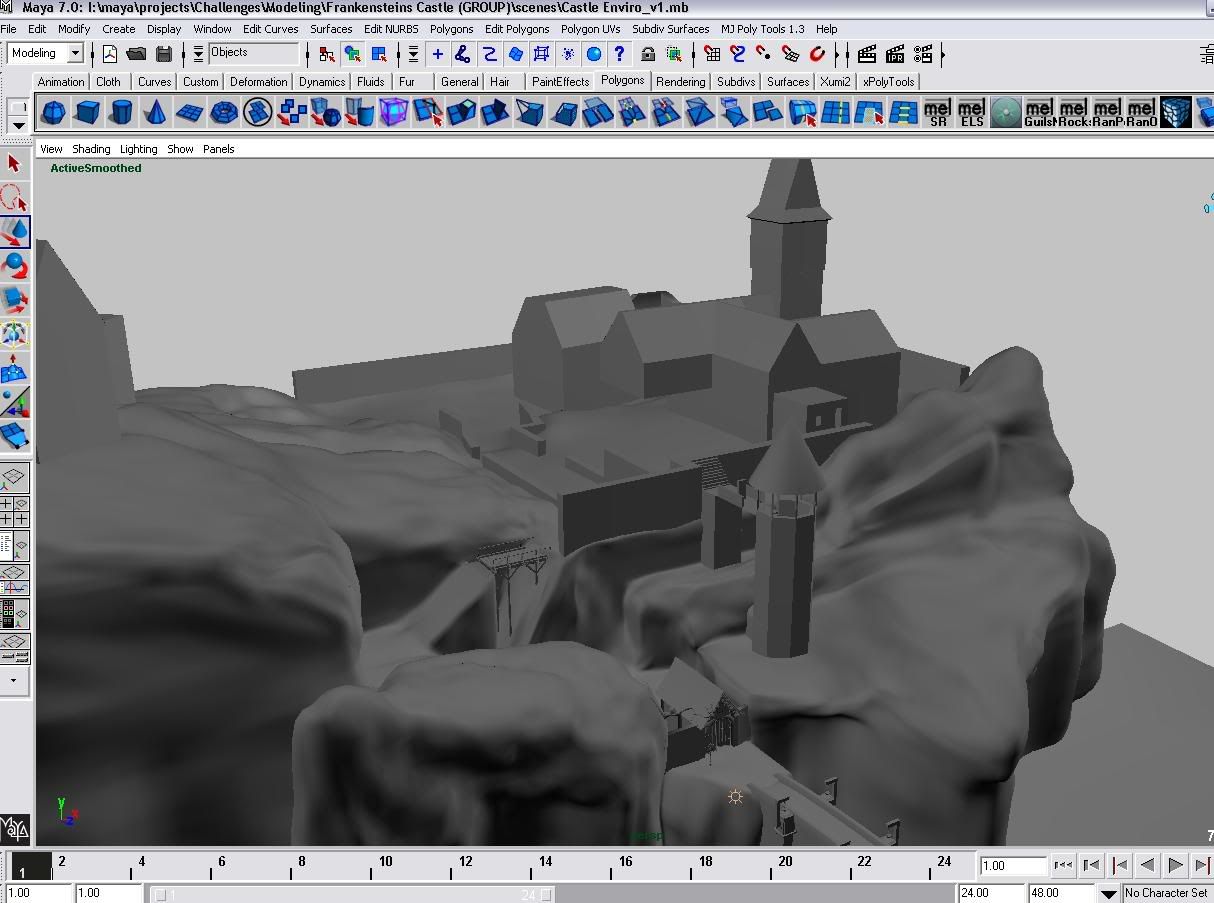Run the mel SR shelf script
The height and width of the screenshot is (903, 1214).
pyautogui.click(x=938, y=113)
